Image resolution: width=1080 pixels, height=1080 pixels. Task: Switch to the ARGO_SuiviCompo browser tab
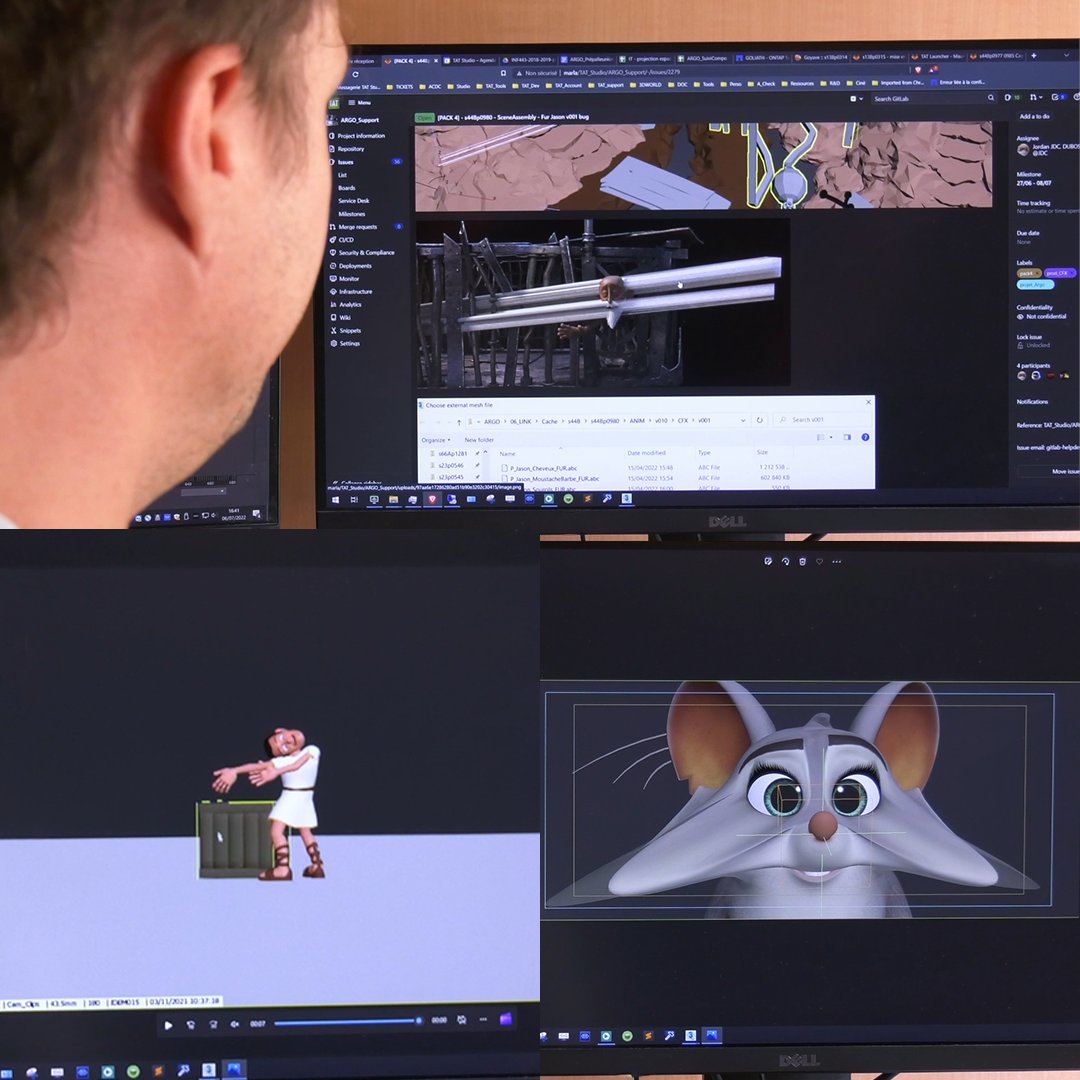(703, 59)
